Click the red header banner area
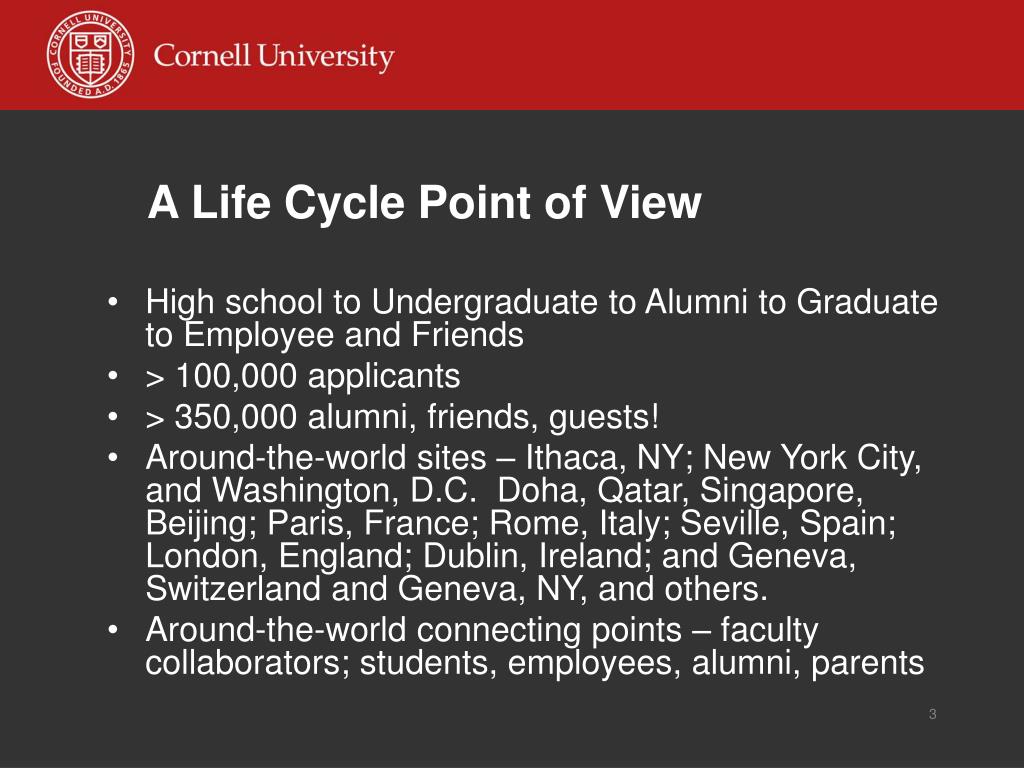 512,55
